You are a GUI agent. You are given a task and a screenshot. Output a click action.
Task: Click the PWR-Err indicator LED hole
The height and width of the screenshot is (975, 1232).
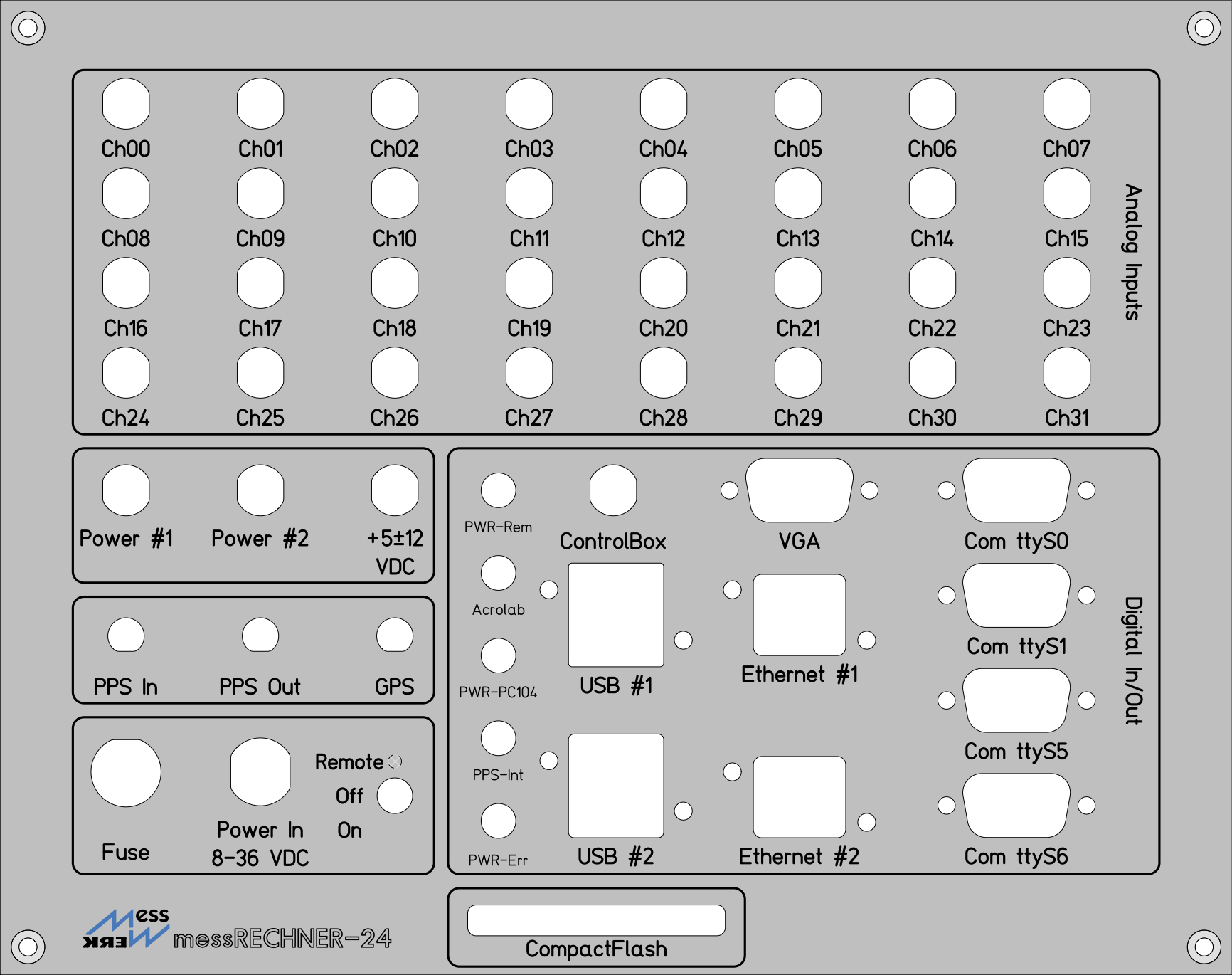tap(498, 821)
